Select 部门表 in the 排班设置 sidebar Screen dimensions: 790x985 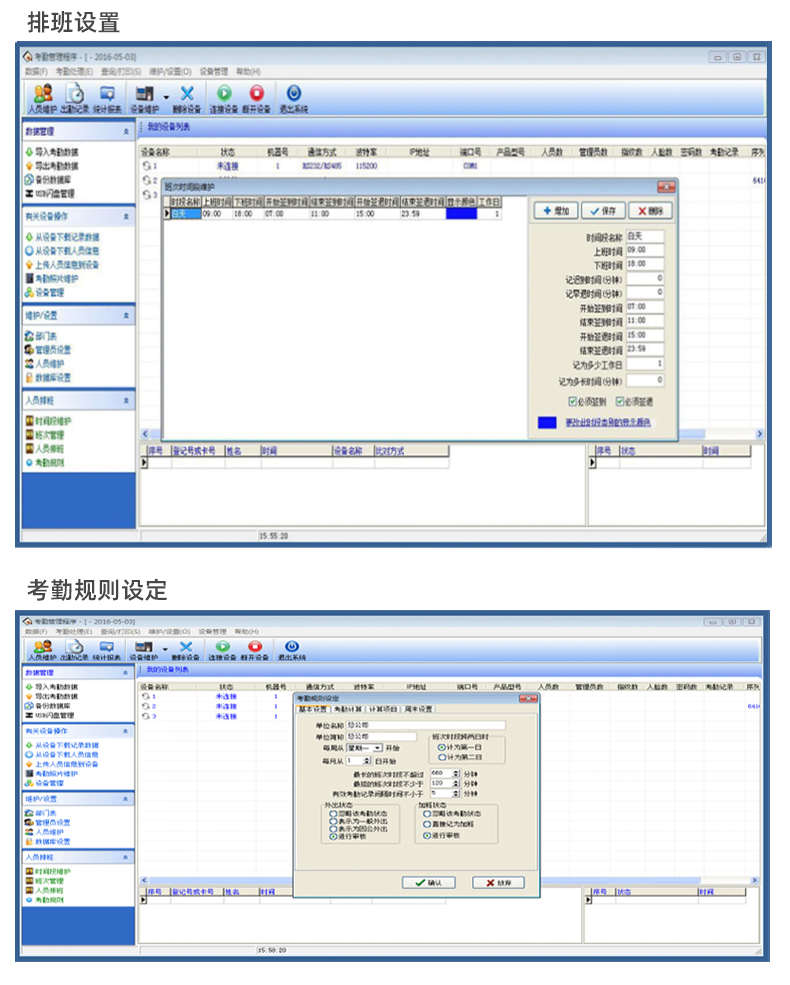[41, 336]
